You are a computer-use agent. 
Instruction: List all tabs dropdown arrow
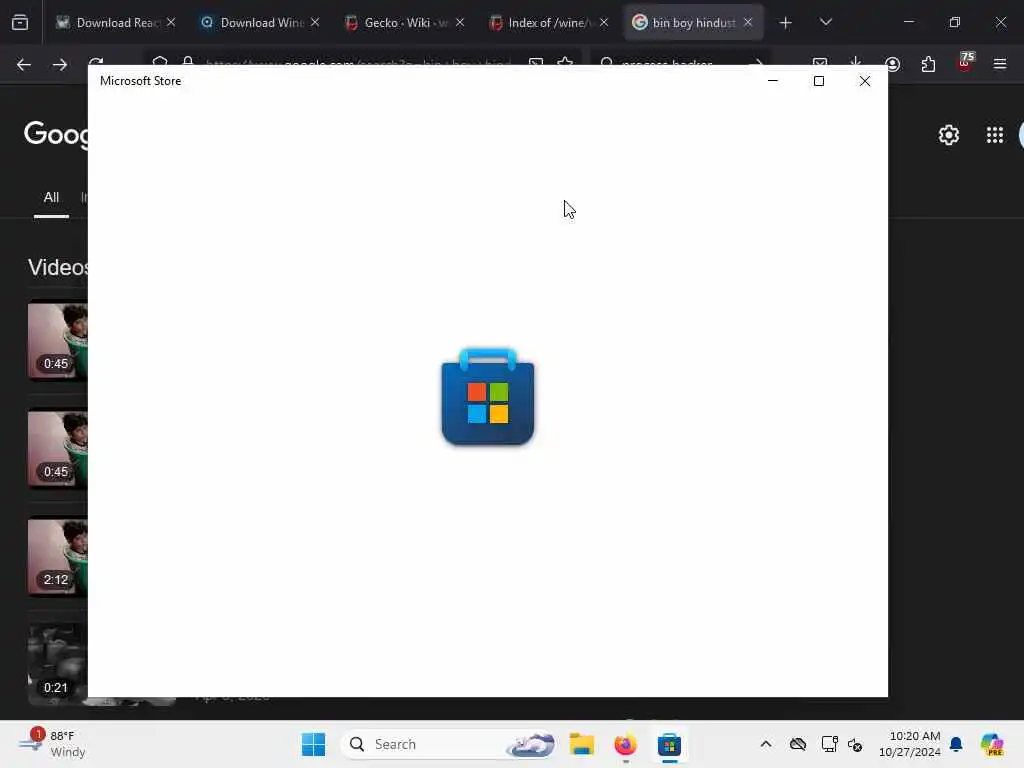point(825,22)
